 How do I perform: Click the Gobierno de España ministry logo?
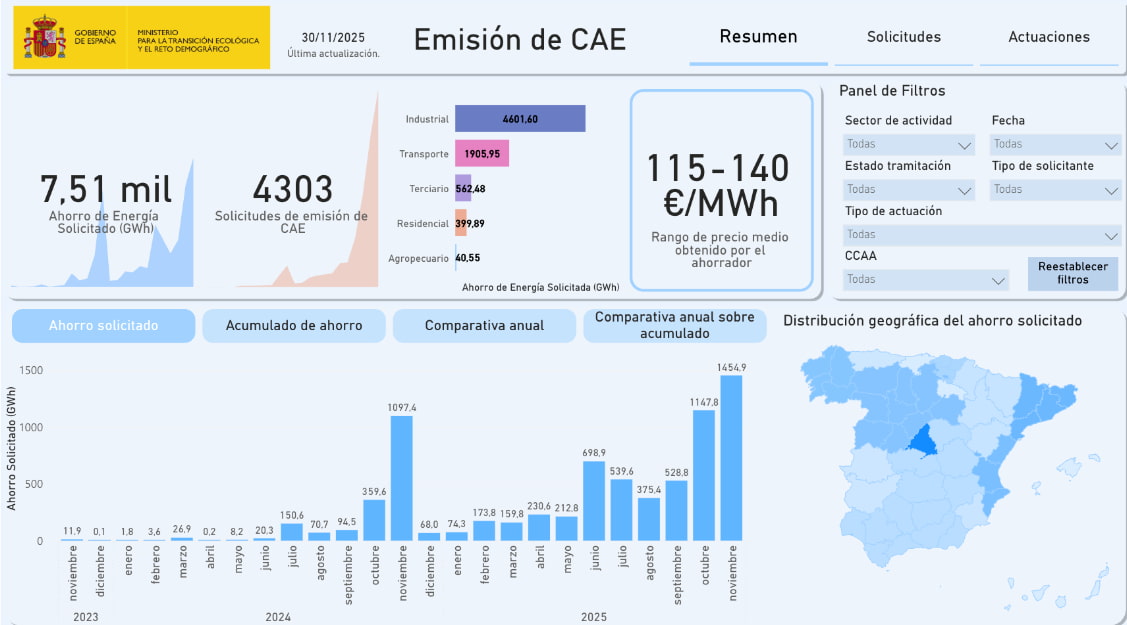[141, 38]
